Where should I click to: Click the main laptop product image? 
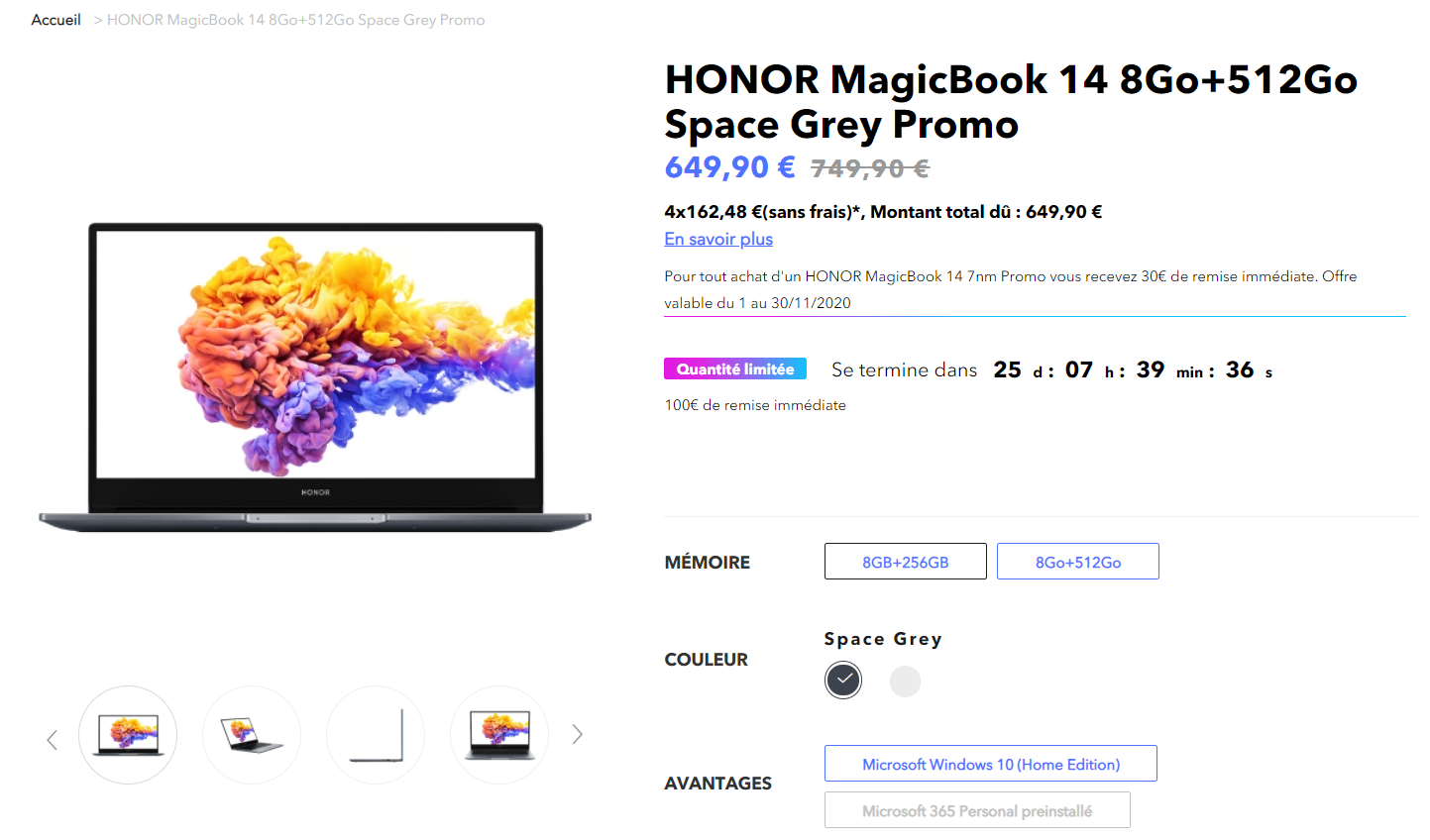click(x=315, y=377)
